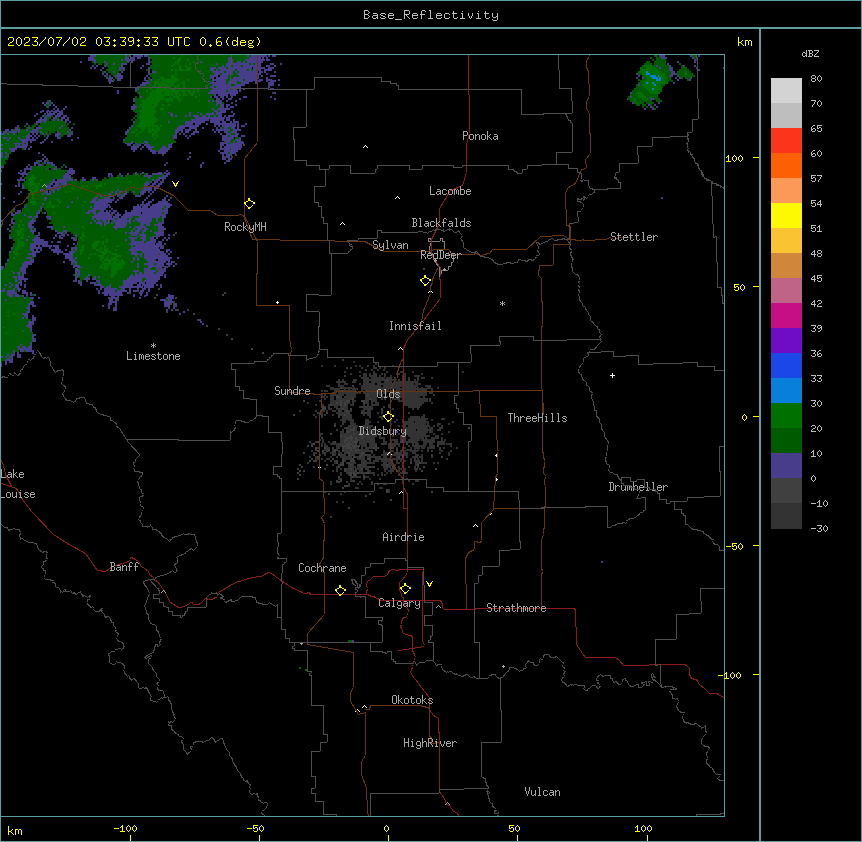The height and width of the screenshot is (842, 862).
Task: Click the Lake Louise label
Action: (18, 484)
